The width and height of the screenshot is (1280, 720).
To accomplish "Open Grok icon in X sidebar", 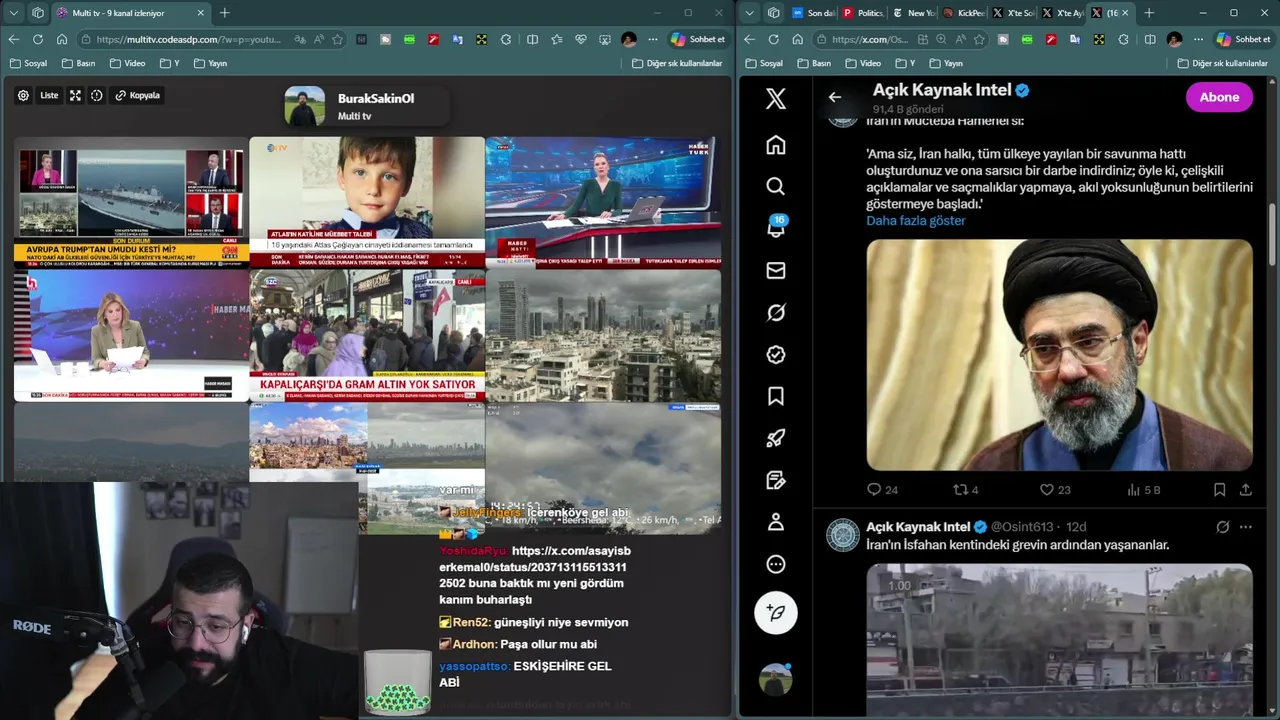I will coord(776,313).
